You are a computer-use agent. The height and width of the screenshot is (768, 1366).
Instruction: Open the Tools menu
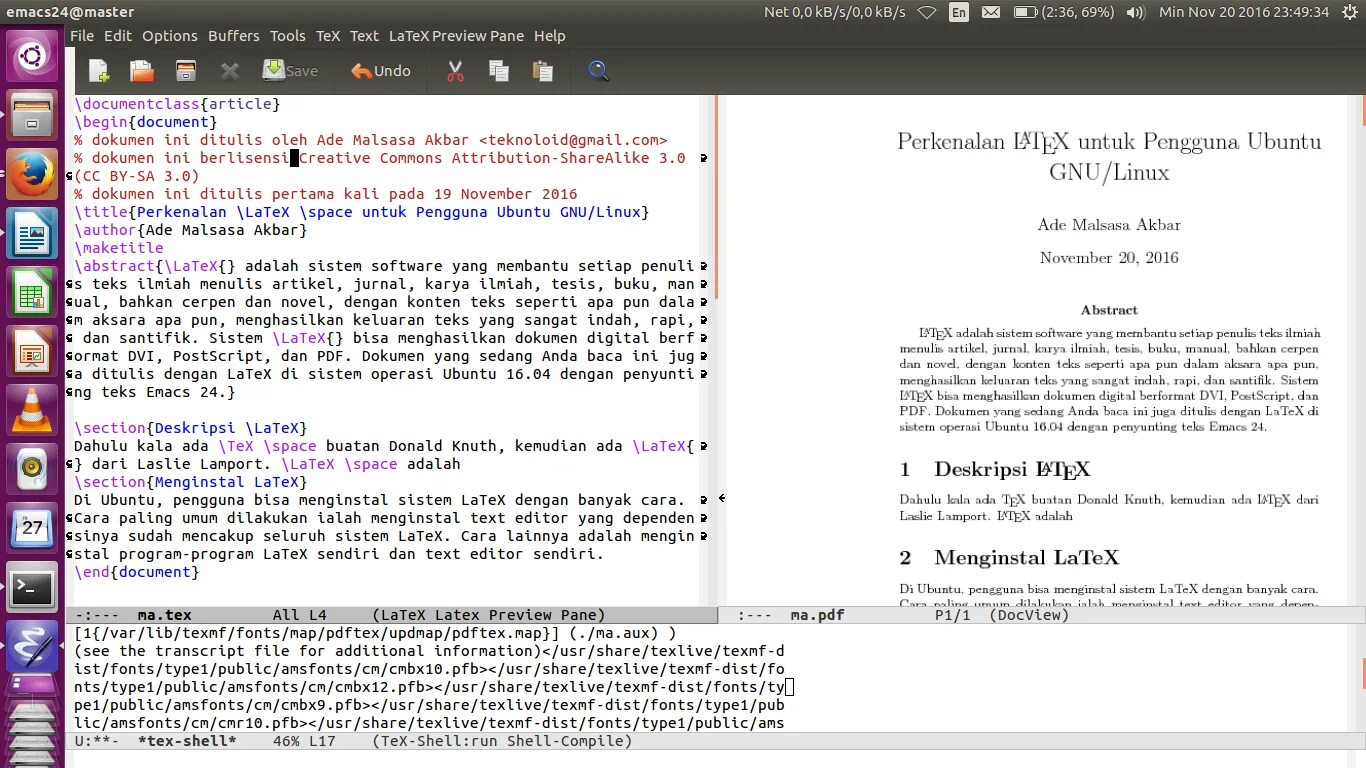[288, 36]
